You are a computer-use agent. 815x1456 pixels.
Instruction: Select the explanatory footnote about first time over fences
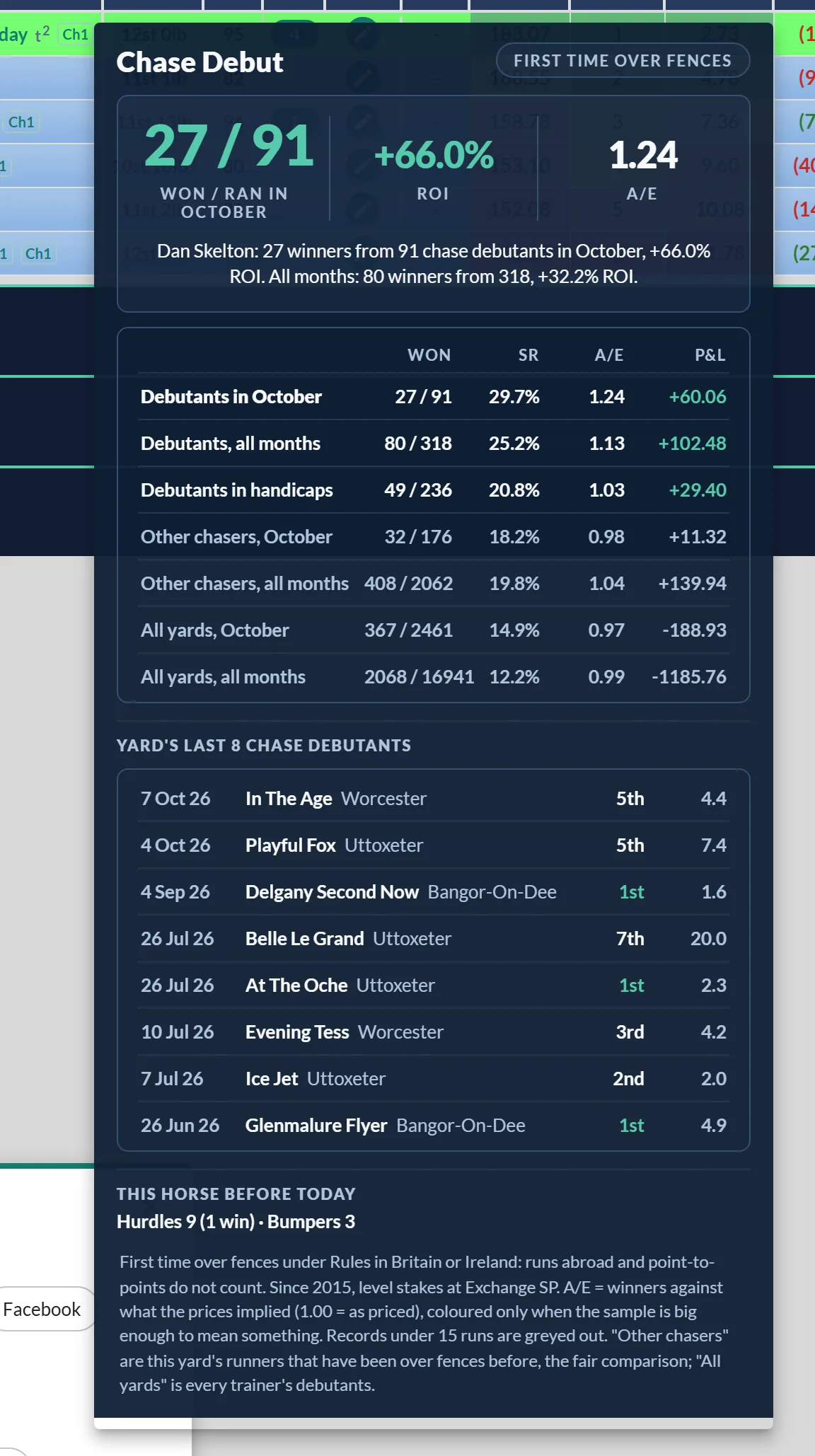pos(424,1324)
